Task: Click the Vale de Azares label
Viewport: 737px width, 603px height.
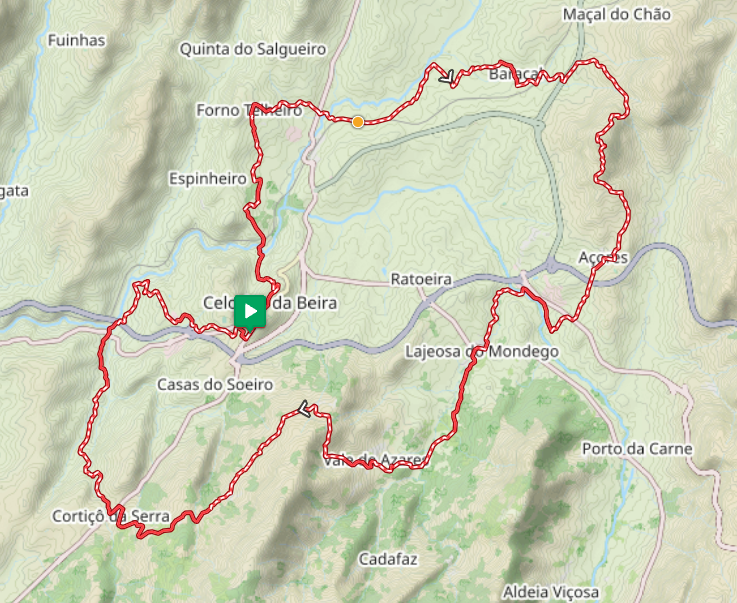Action: coord(375,460)
